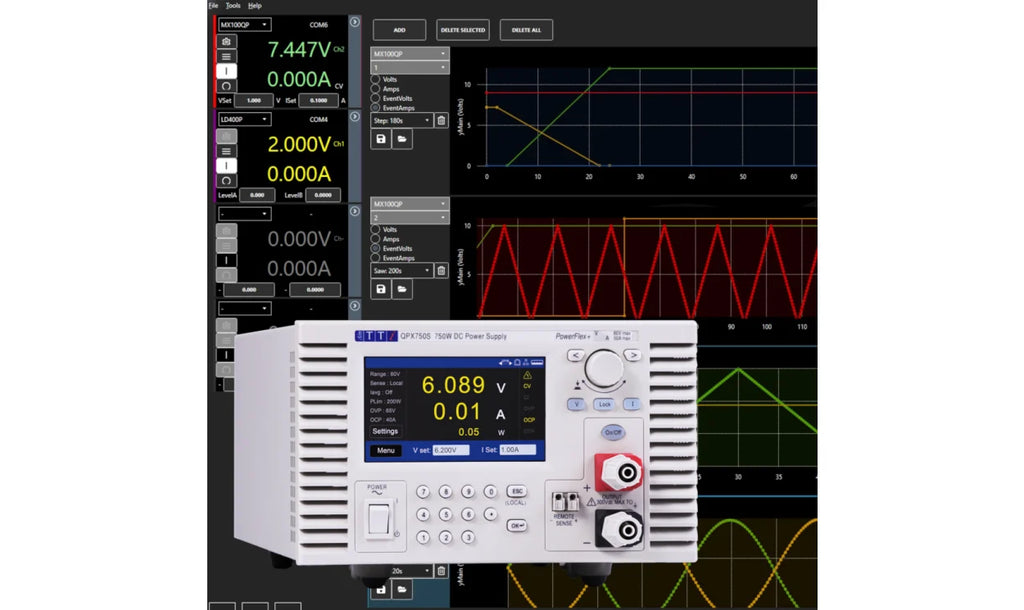Select EventAmps radio button in first graph
1024x610 pixels.
pyautogui.click(x=376, y=107)
